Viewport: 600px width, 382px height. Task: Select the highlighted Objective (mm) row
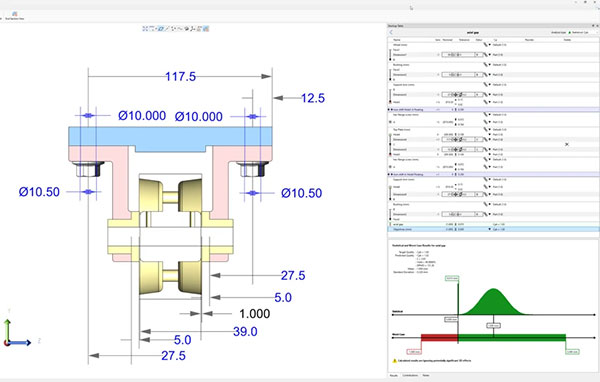tap(493, 229)
